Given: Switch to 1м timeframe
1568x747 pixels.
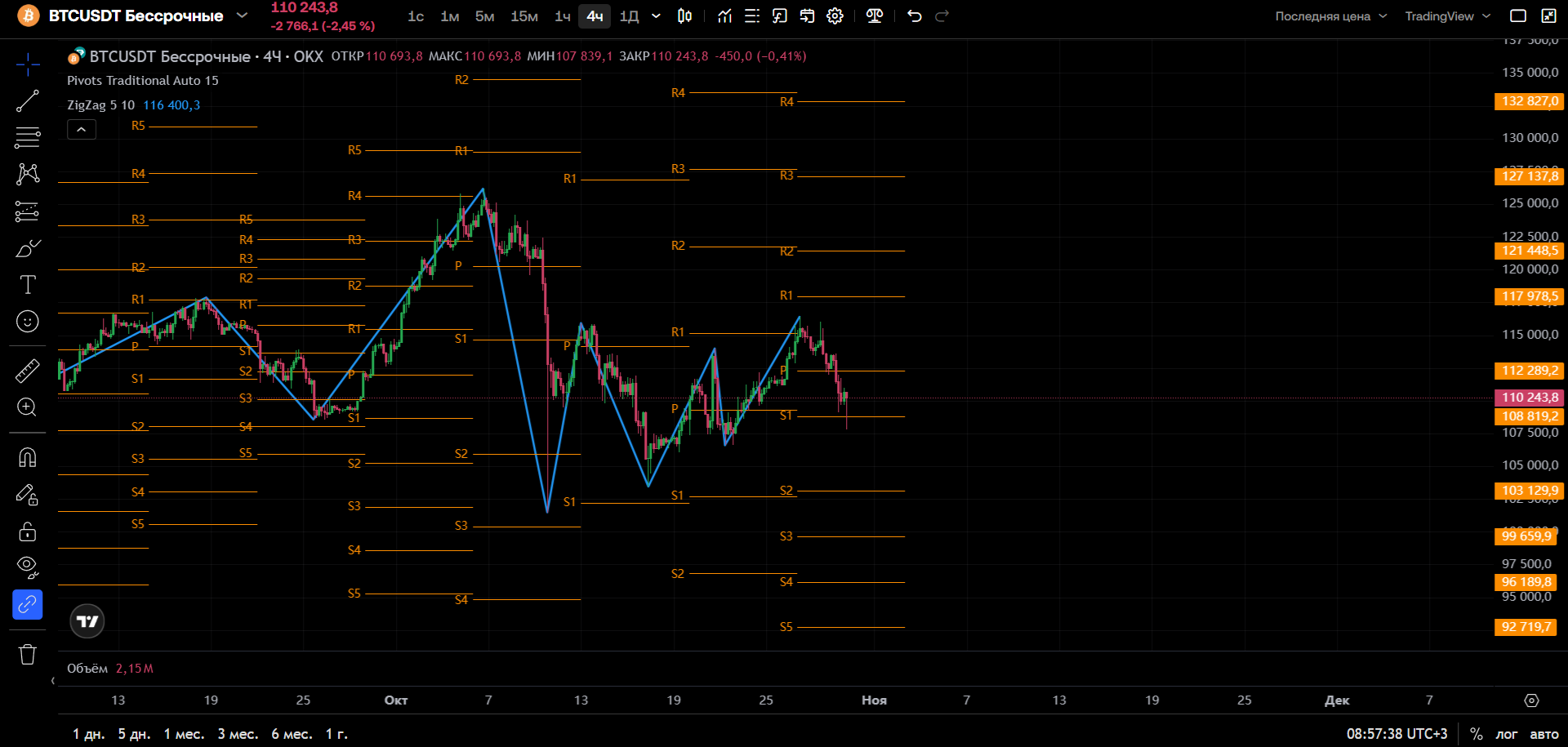Looking at the screenshot, I should click(x=450, y=16).
